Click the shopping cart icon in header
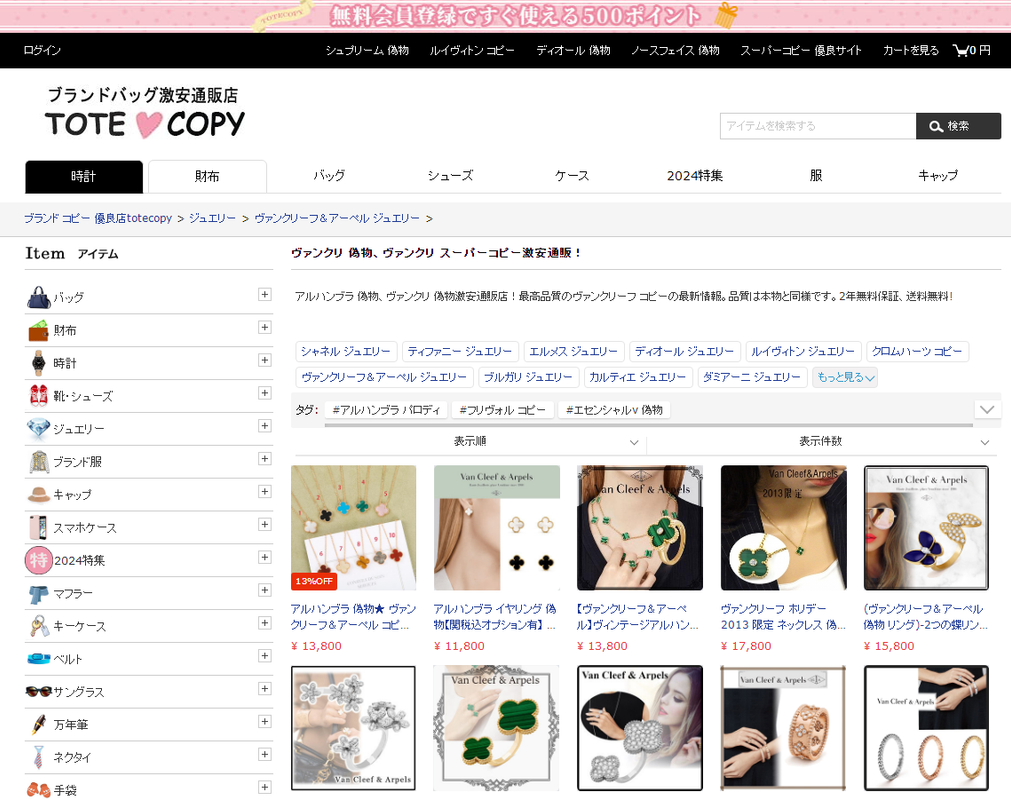Screen dimensions: 1011x800 pos(960,50)
